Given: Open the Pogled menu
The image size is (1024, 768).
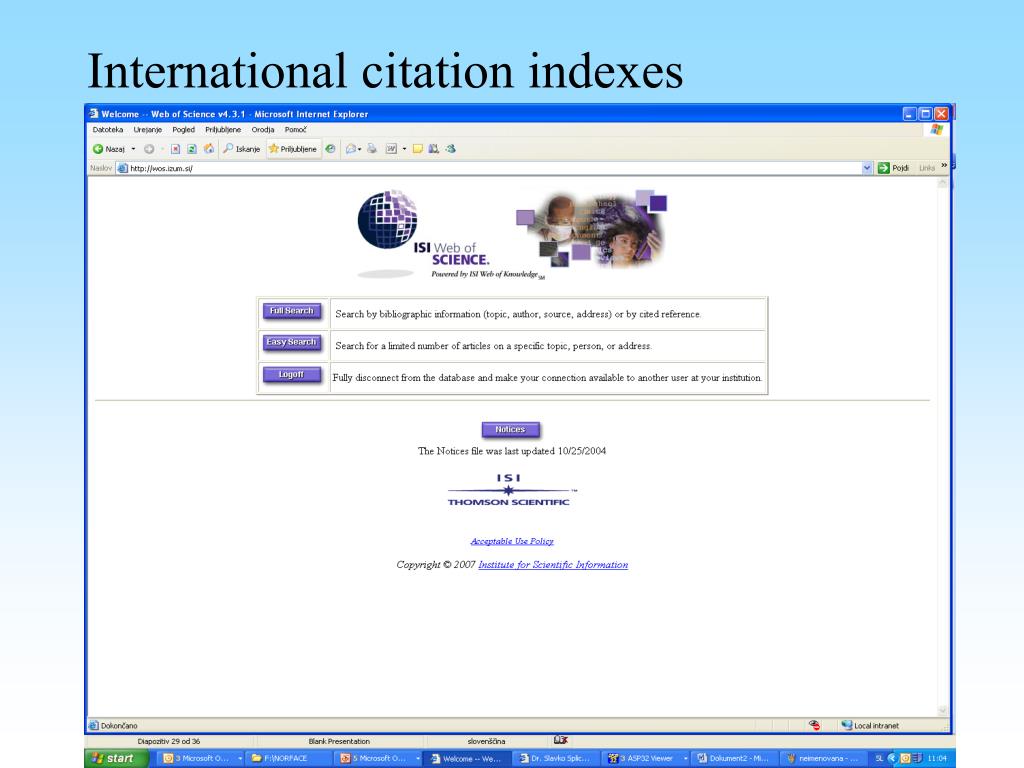Looking at the screenshot, I should click(184, 130).
